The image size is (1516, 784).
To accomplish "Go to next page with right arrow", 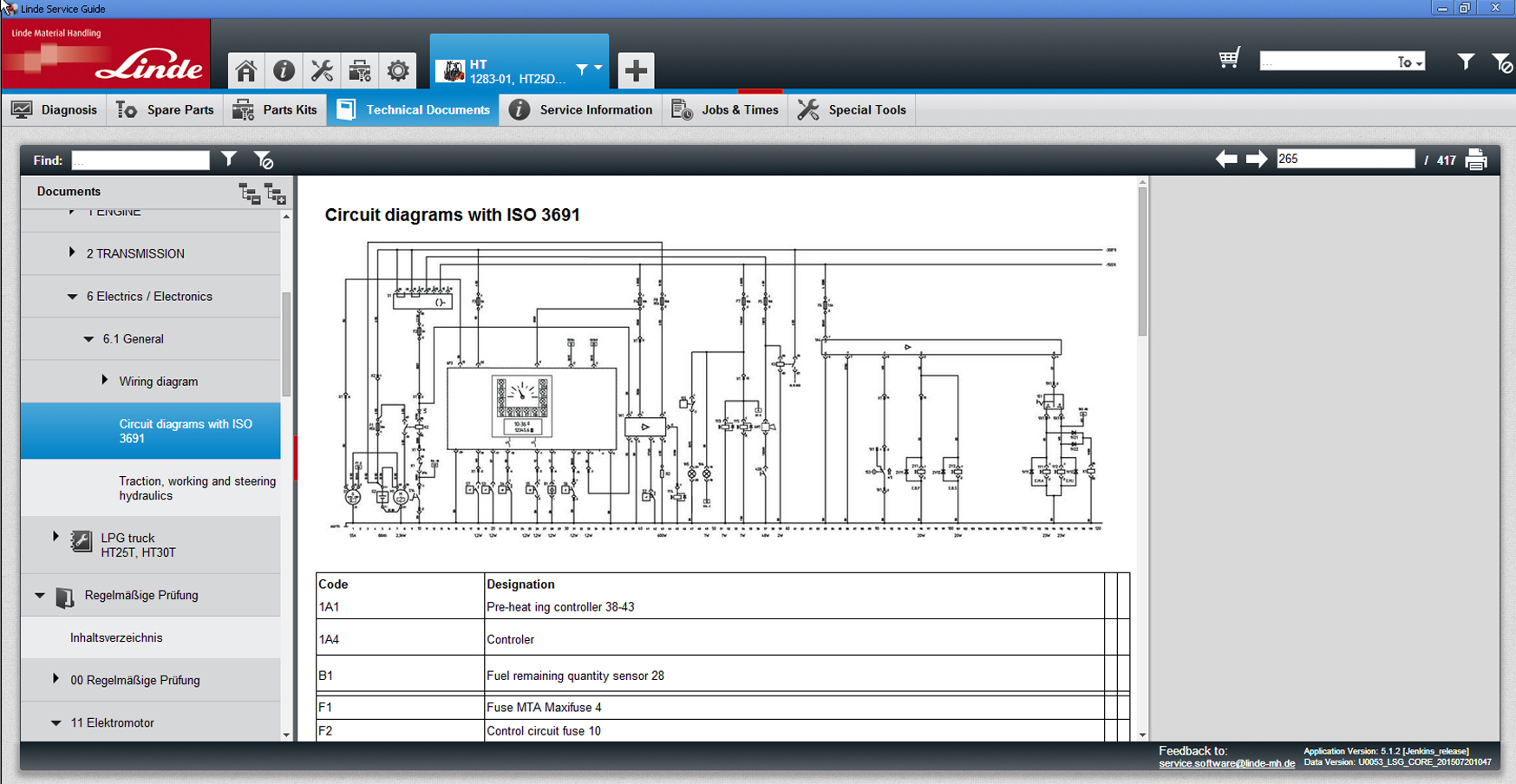I will (x=1257, y=159).
